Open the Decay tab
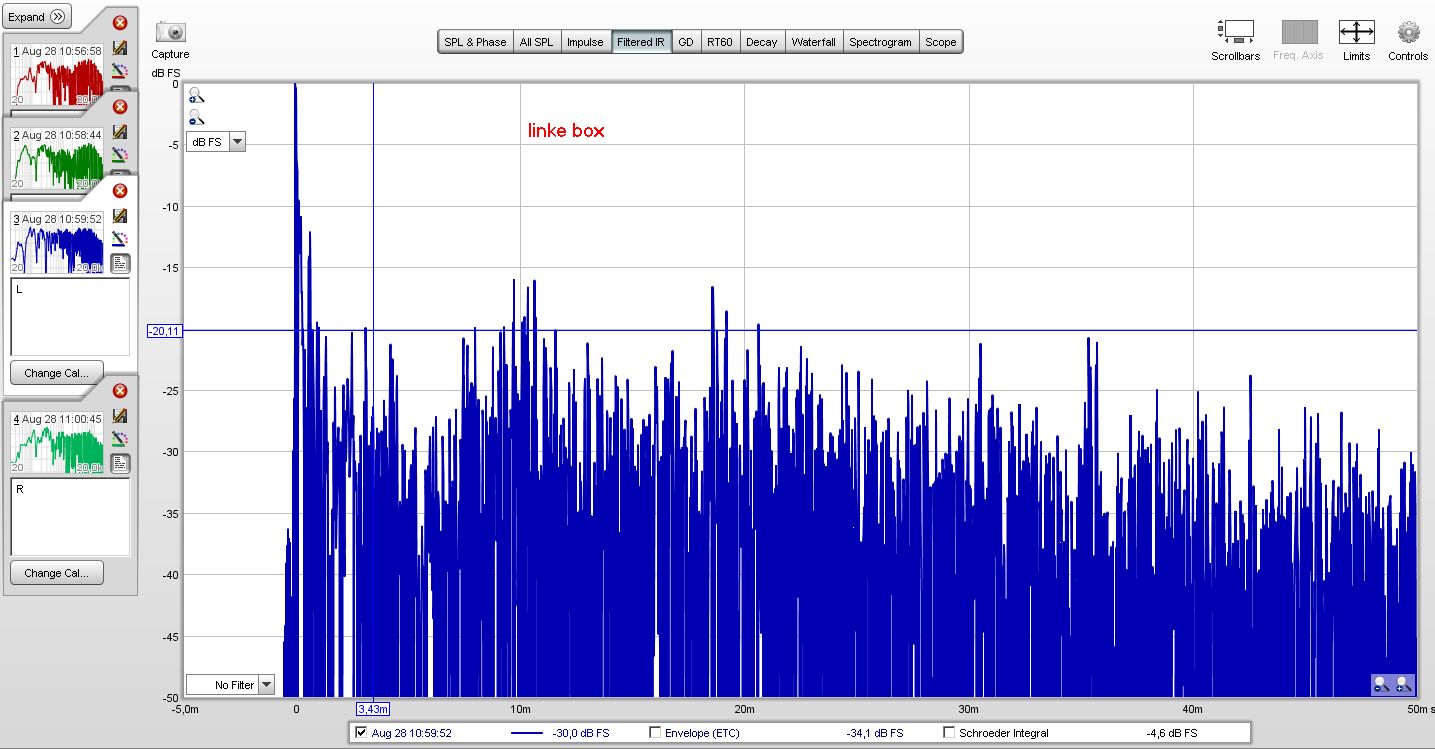 (x=762, y=42)
